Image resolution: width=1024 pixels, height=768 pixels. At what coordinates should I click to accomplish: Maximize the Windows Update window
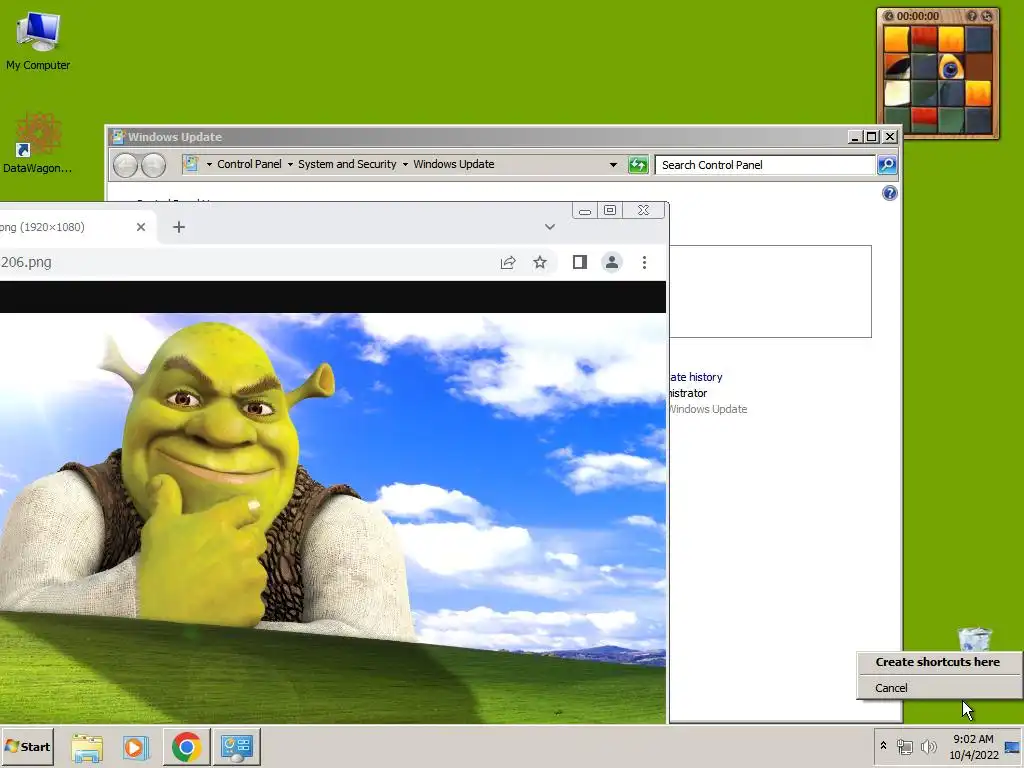872,136
